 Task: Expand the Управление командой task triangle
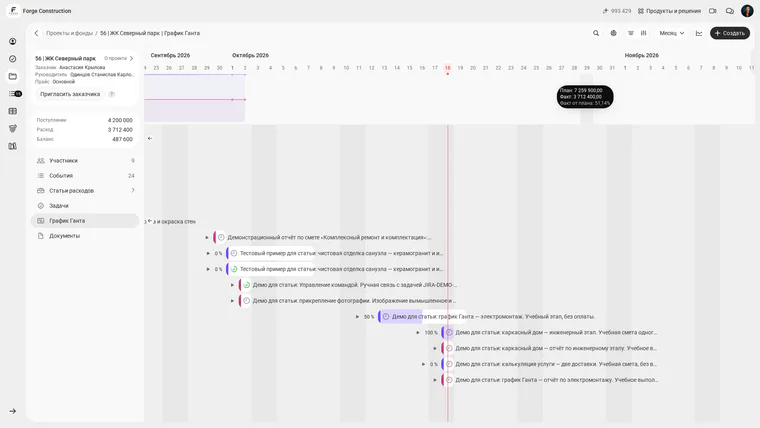(232, 285)
